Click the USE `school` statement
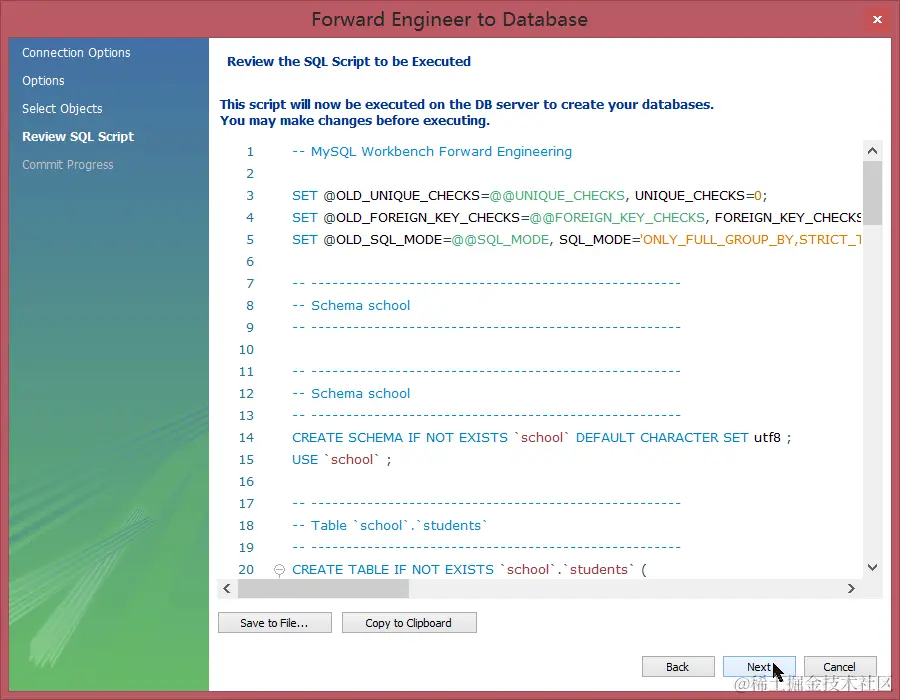 pos(342,460)
